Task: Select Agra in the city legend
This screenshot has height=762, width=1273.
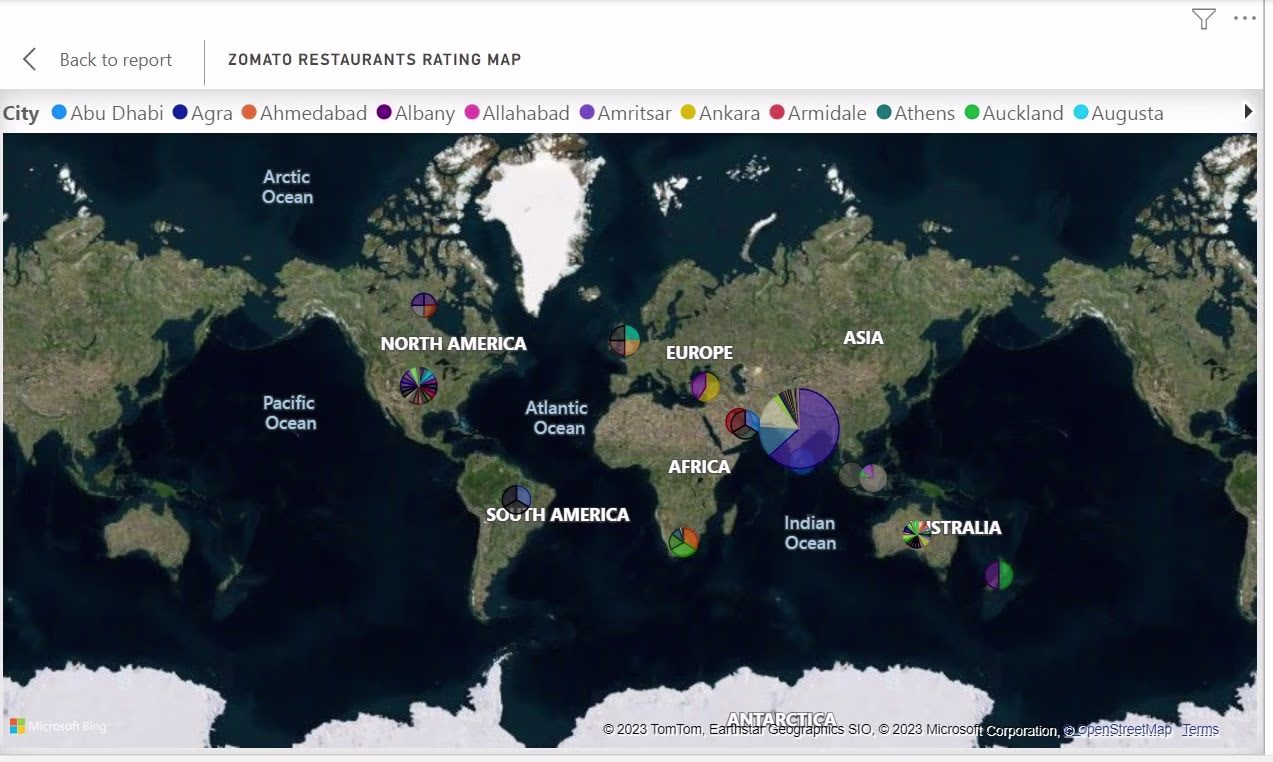Action: tap(203, 113)
